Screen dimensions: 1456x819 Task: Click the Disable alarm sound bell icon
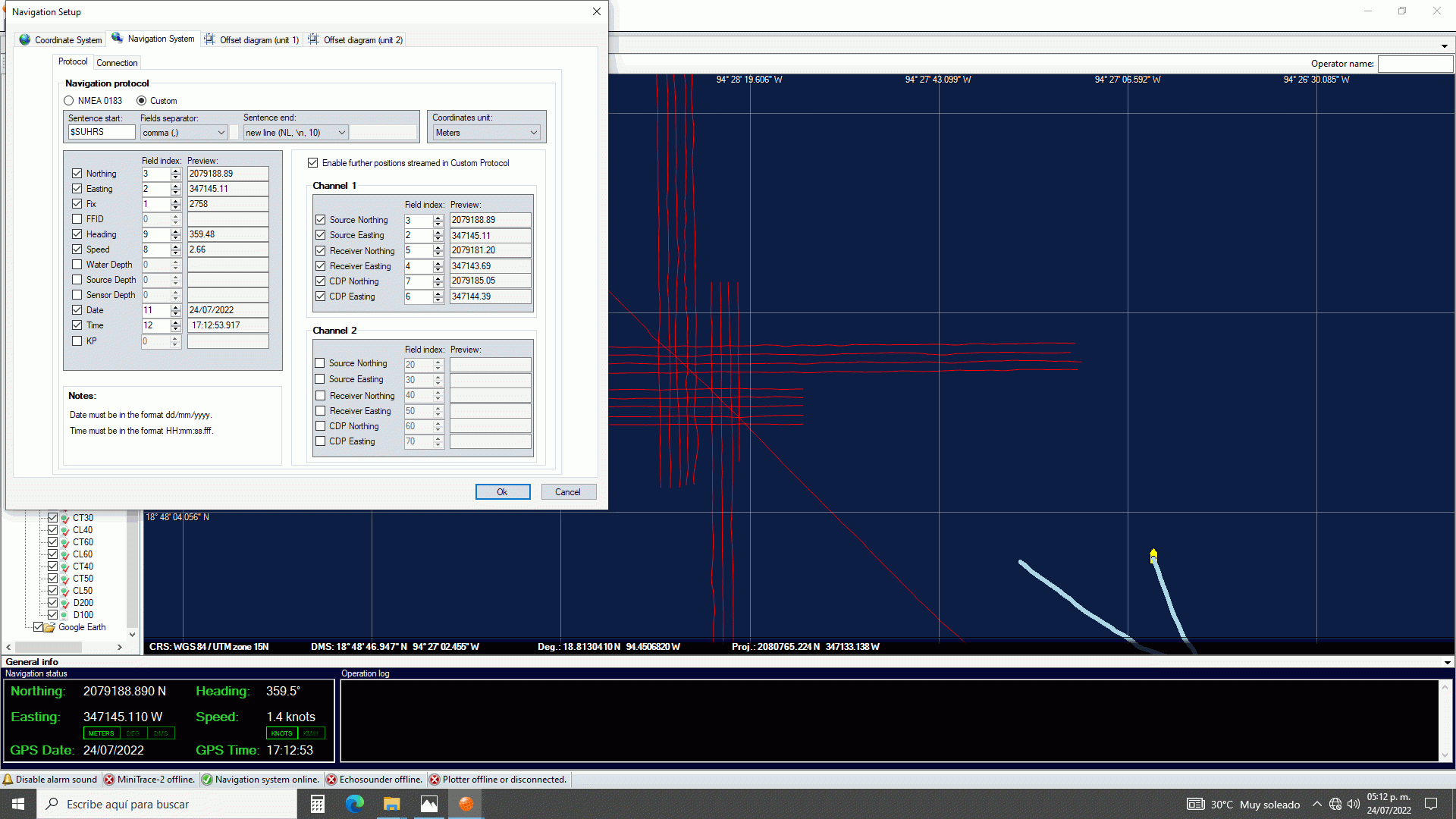[8, 780]
